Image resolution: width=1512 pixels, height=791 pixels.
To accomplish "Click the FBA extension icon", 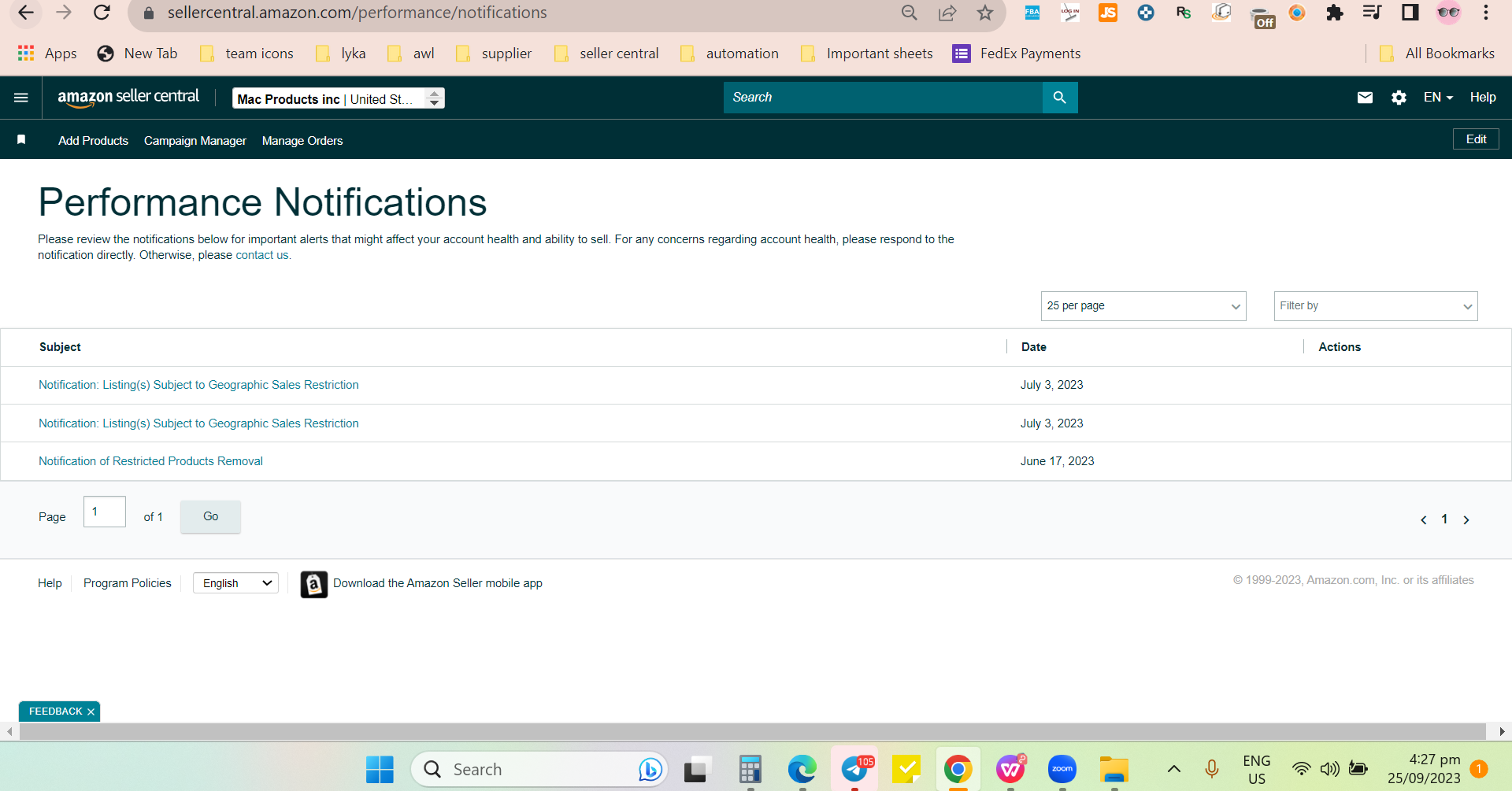I will [1032, 13].
